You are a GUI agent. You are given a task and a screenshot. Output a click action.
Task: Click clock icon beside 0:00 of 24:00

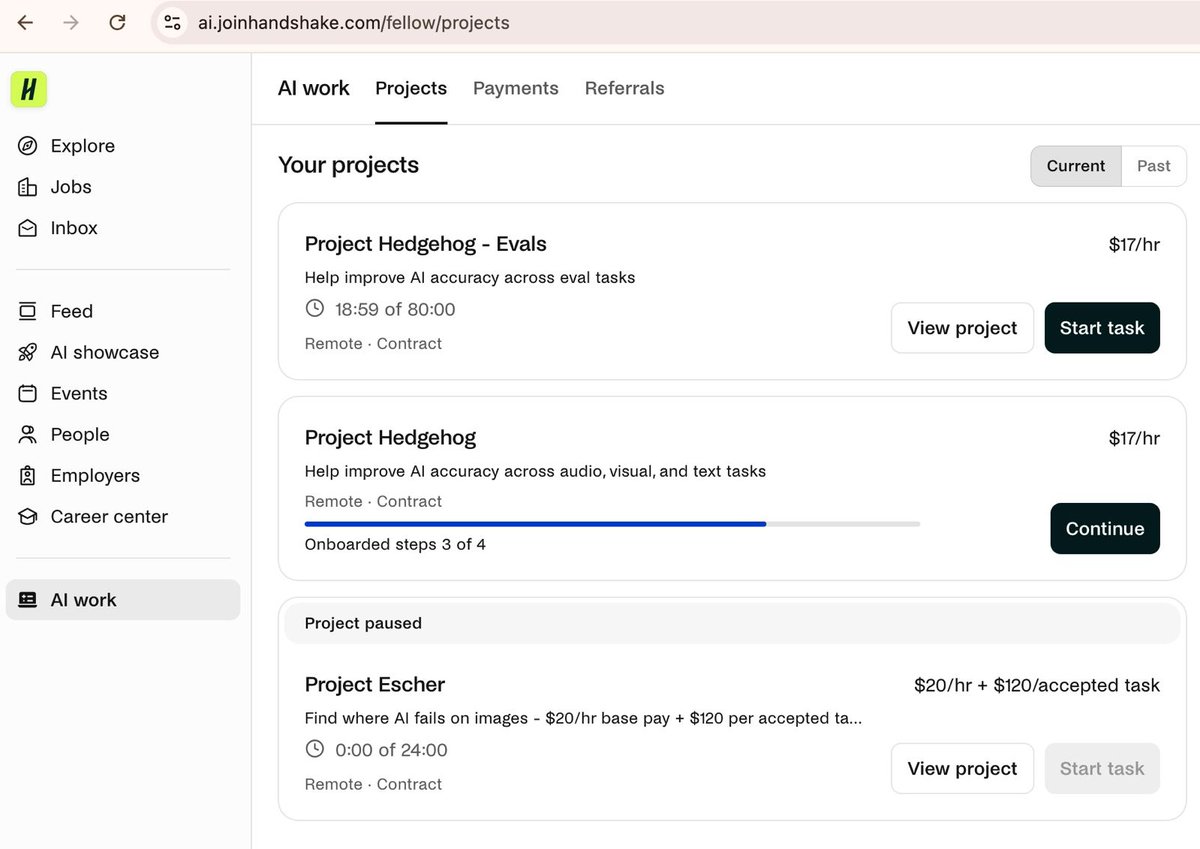(x=315, y=748)
